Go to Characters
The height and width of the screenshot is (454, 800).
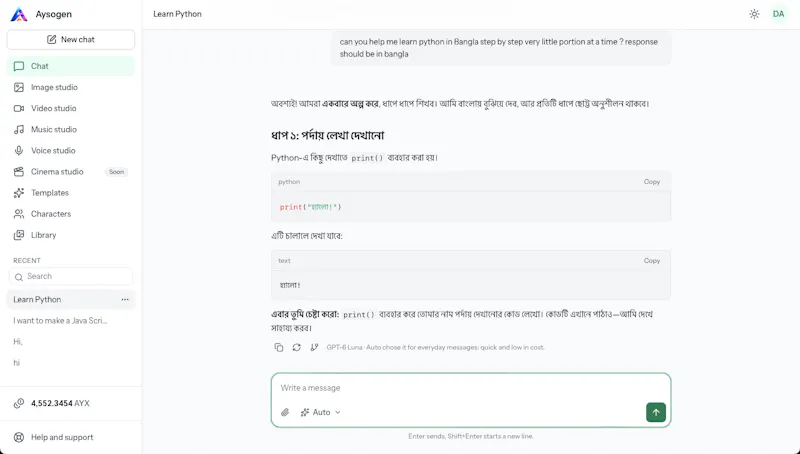[71, 214]
